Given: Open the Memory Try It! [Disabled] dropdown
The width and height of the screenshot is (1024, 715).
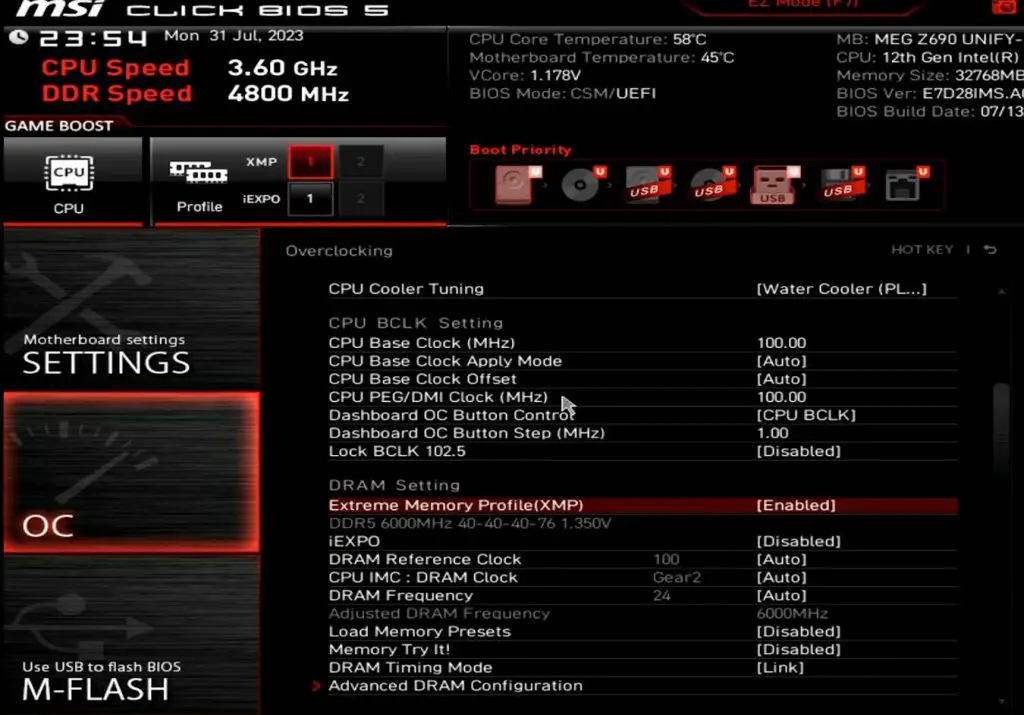Looking at the screenshot, I should [798, 650].
